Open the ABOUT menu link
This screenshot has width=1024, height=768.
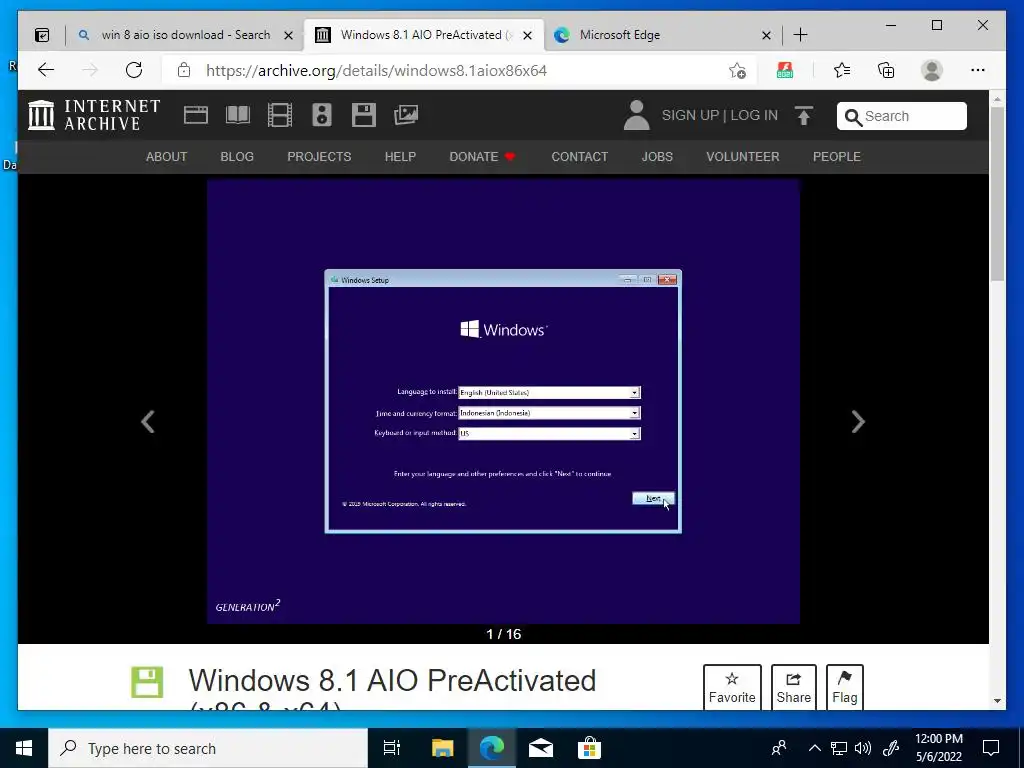click(x=167, y=157)
